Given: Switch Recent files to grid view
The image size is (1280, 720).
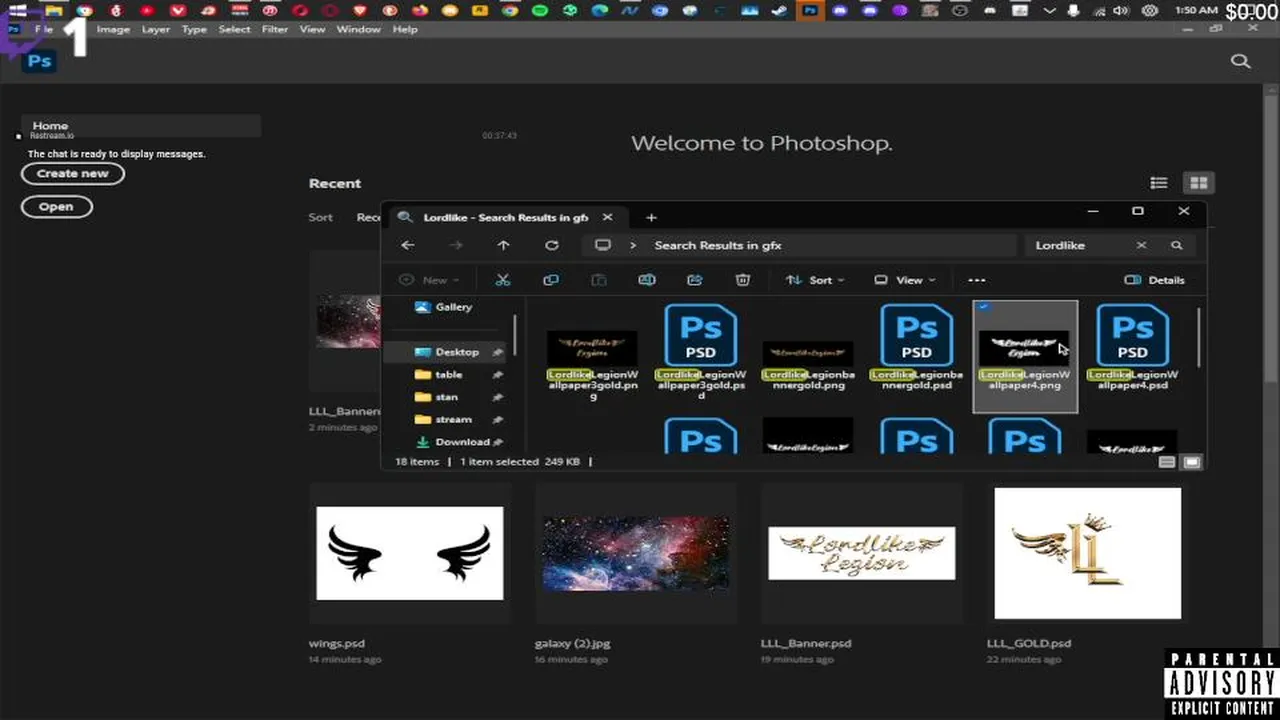Looking at the screenshot, I should tap(1198, 183).
